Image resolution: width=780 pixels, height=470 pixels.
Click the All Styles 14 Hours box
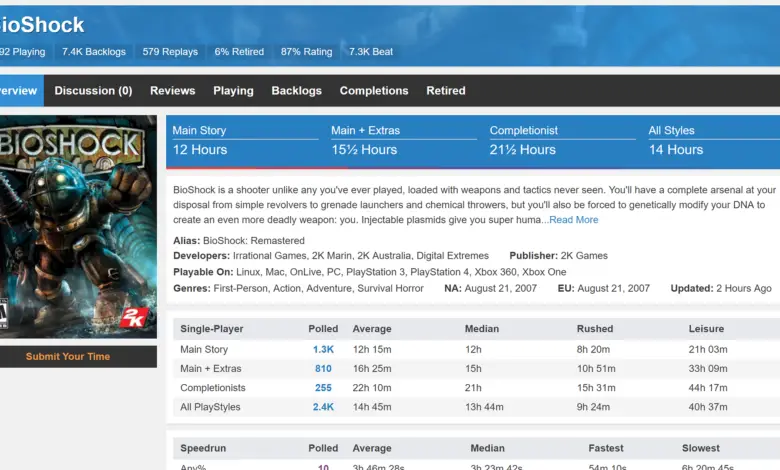coord(714,141)
